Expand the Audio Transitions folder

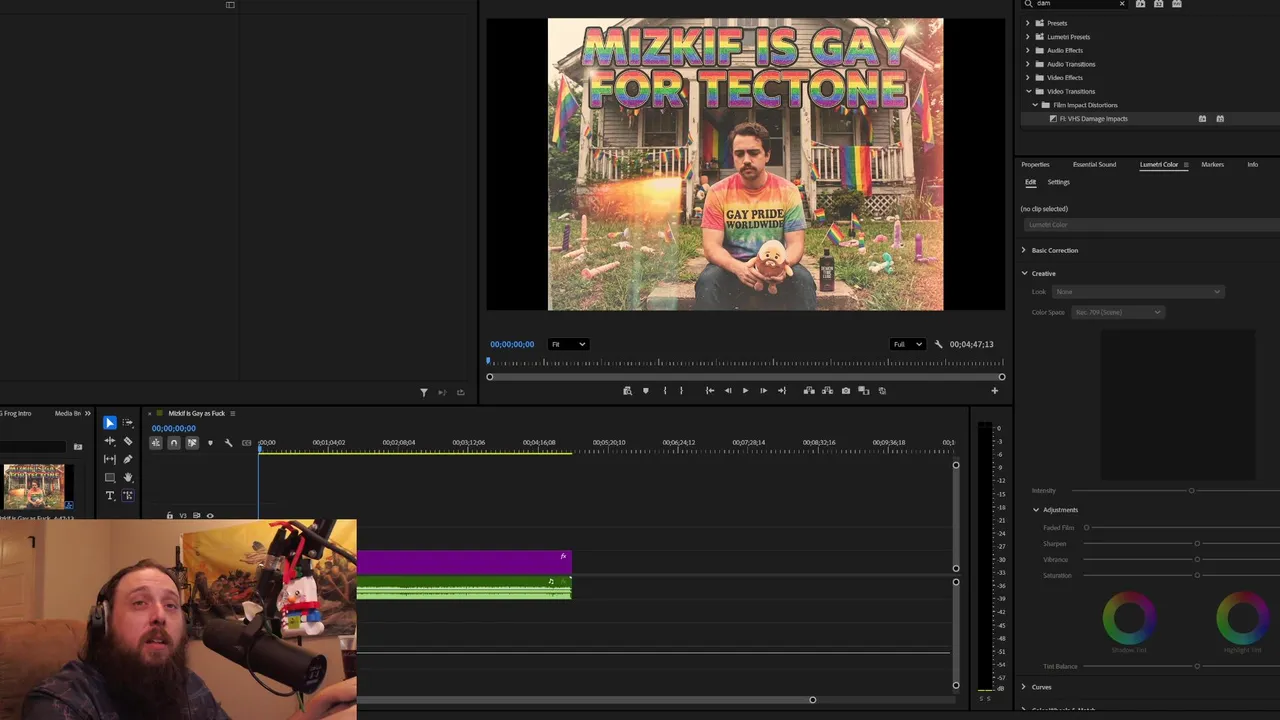(1028, 64)
